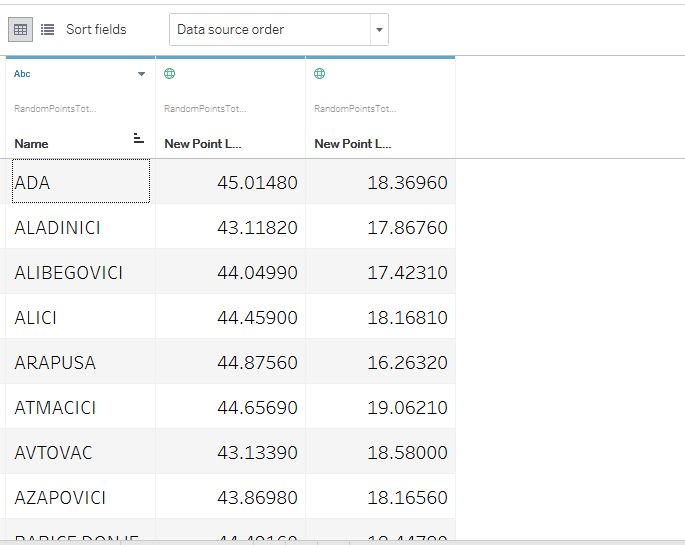The width and height of the screenshot is (685, 545).
Task: Click the value 18.16560
Action: (407, 497)
